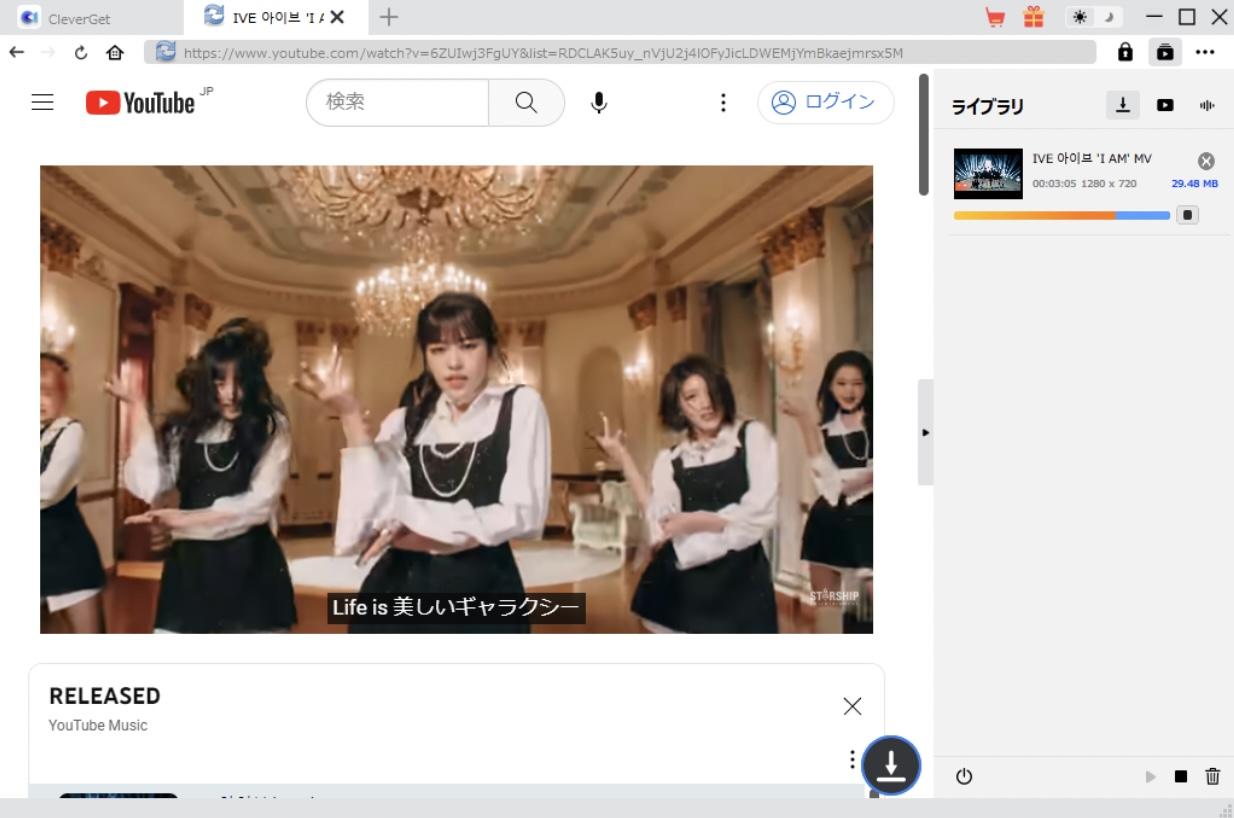Open YouTube settings three-dot menu
Viewport: 1234px width, 818px height.
pyautogui.click(x=723, y=102)
